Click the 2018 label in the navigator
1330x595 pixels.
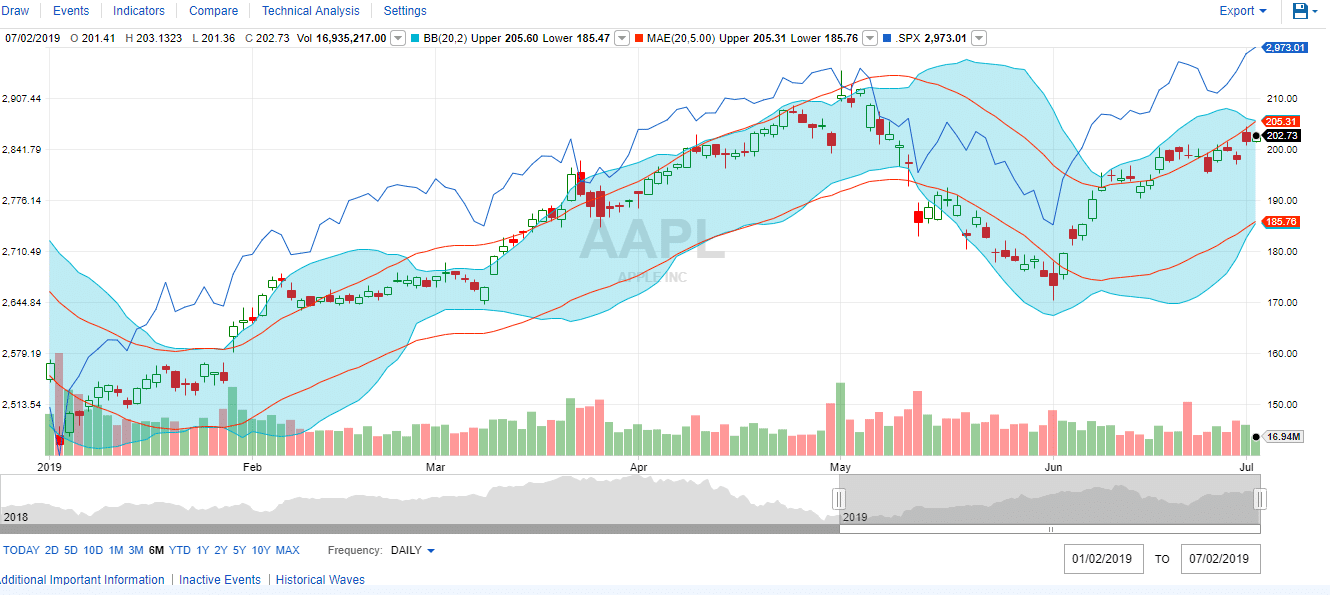[15, 517]
